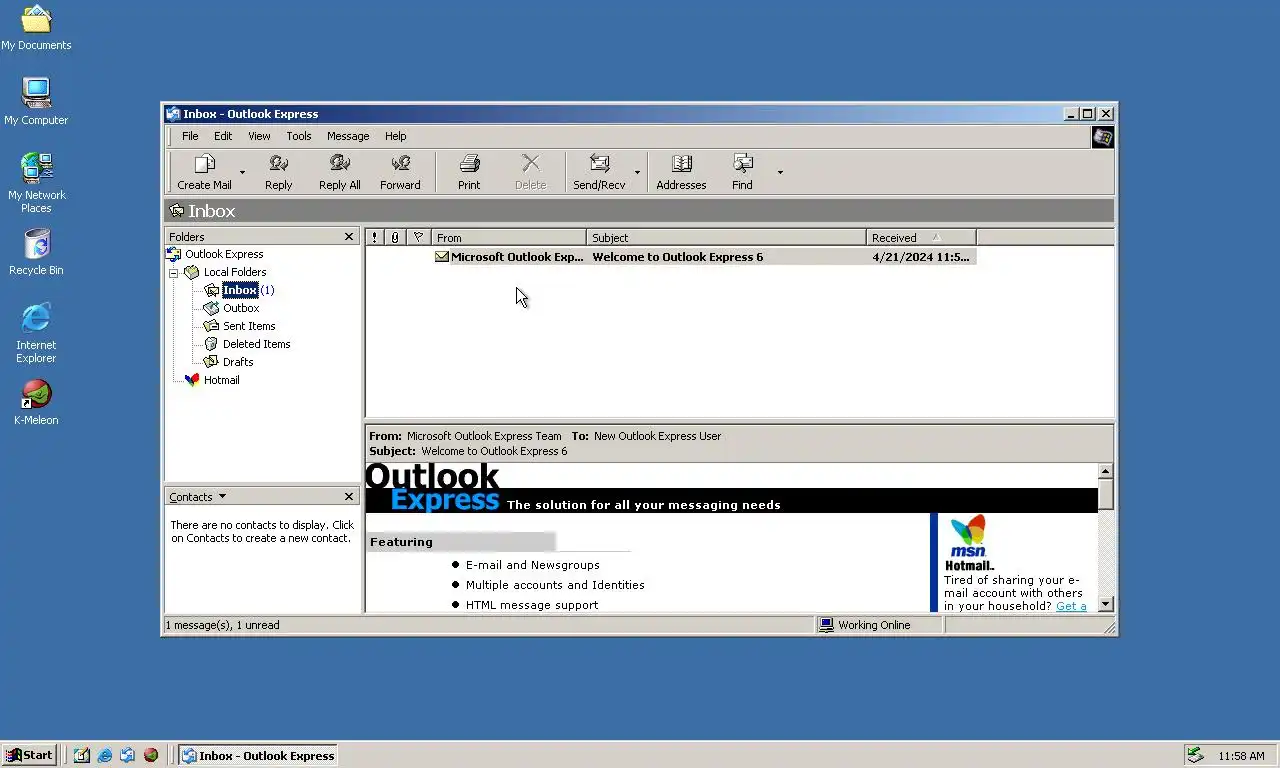This screenshot has height=768, width=1280.
Task: Click the Windows logo throbber icon
Action: [x=1102, y=137]
